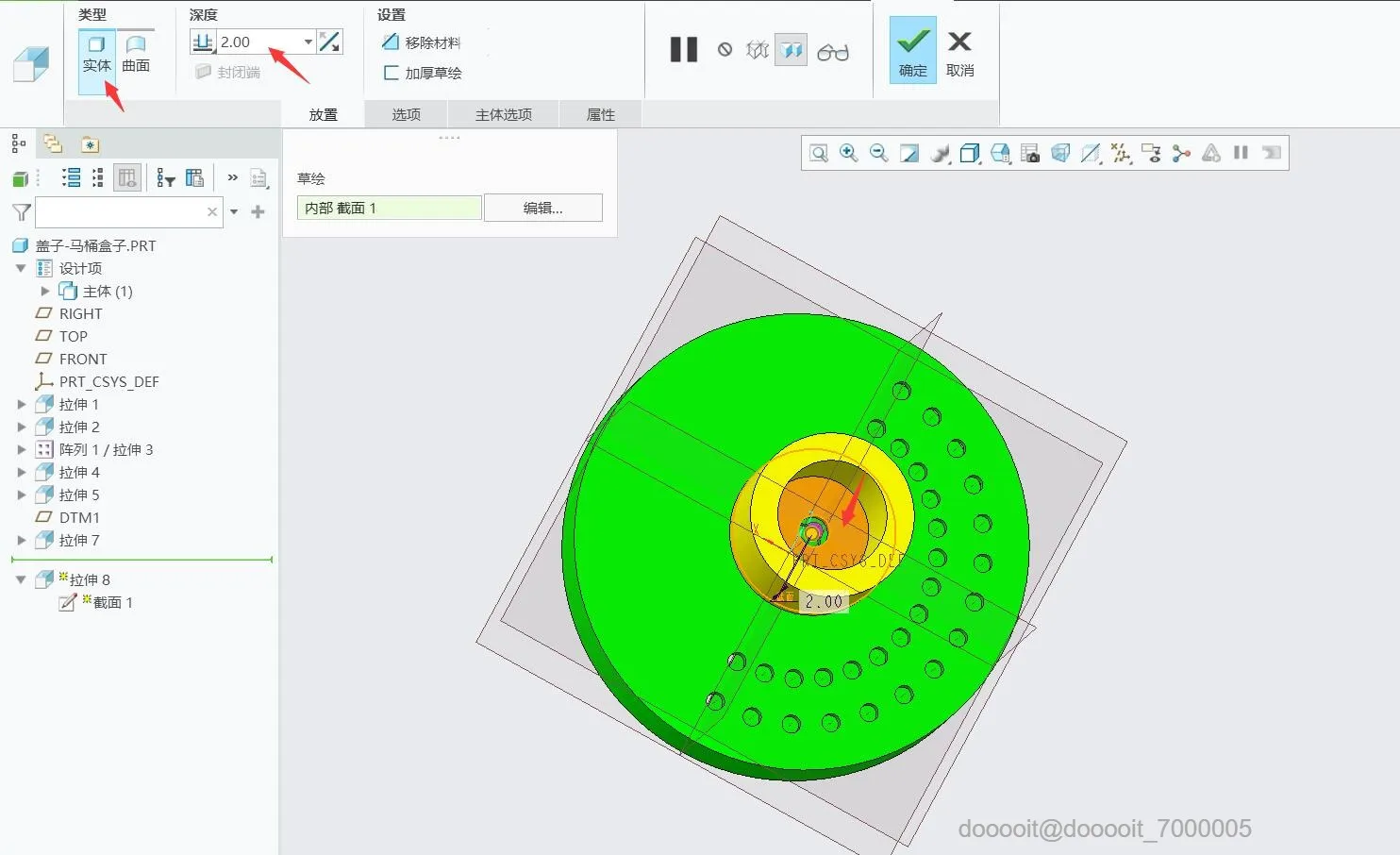Select the 实体 (solid) extrude type
The image size is (1400, 855).
[96, 54]
